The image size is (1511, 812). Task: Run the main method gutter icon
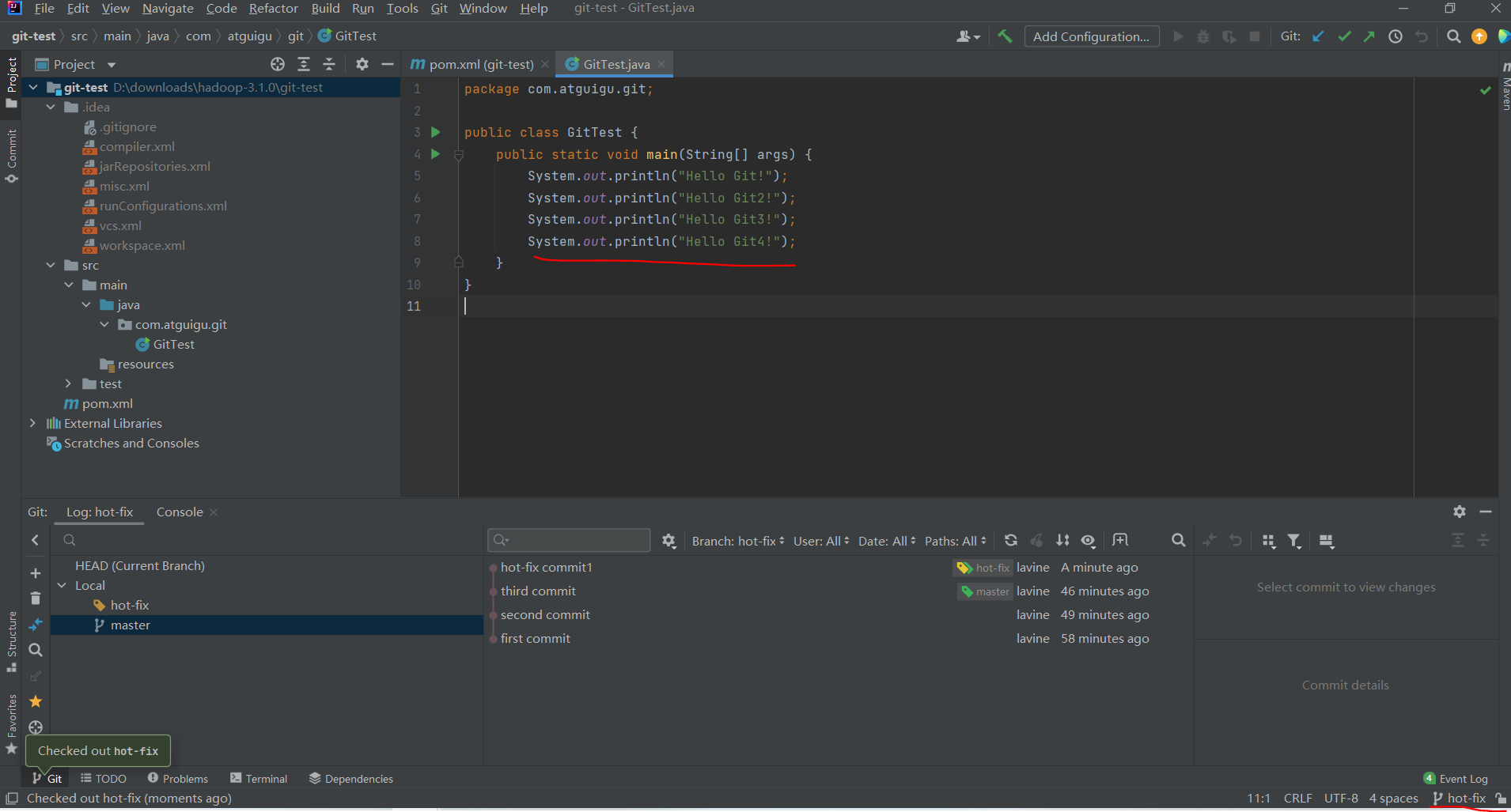pos(435,154)
